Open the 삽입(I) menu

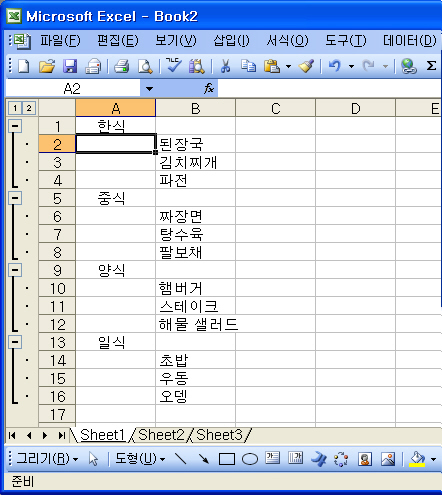pos(231,41)
